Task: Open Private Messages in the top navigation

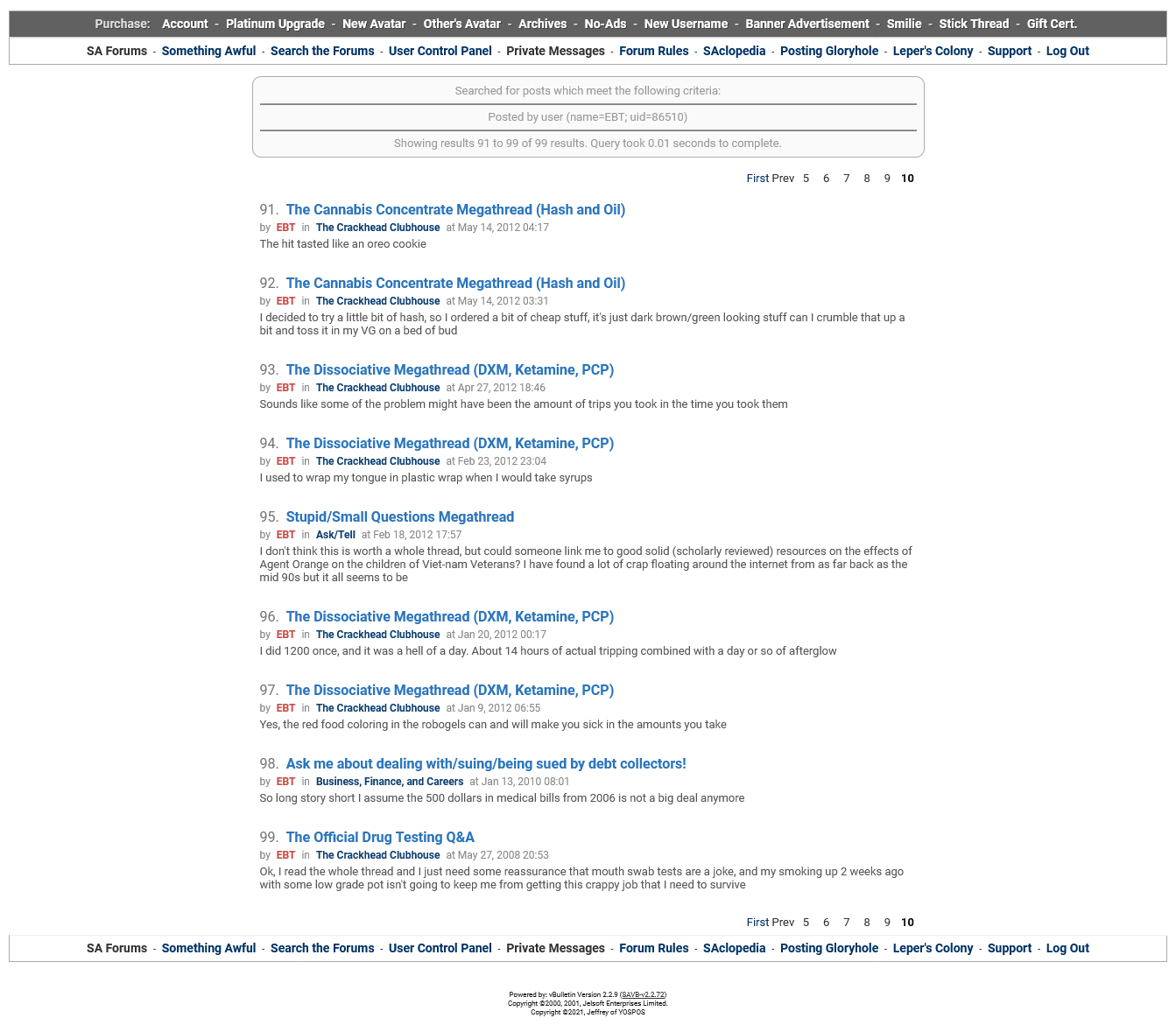Action: [x=555, y=51]
